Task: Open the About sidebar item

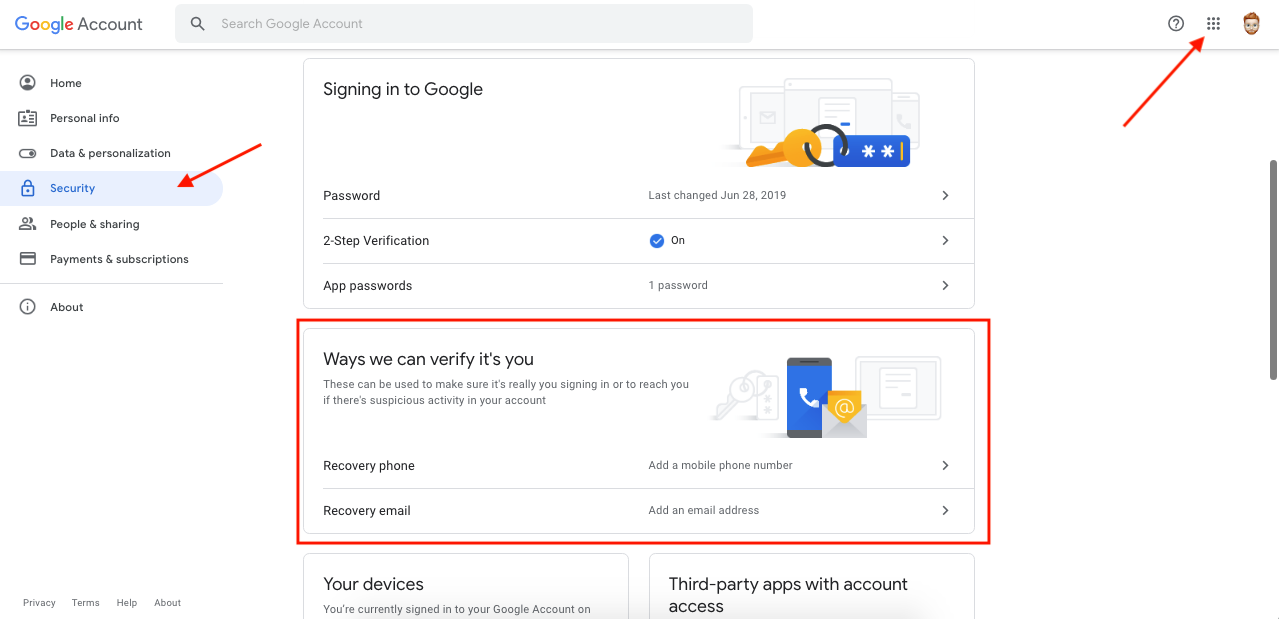Action: tap(111, 307)
